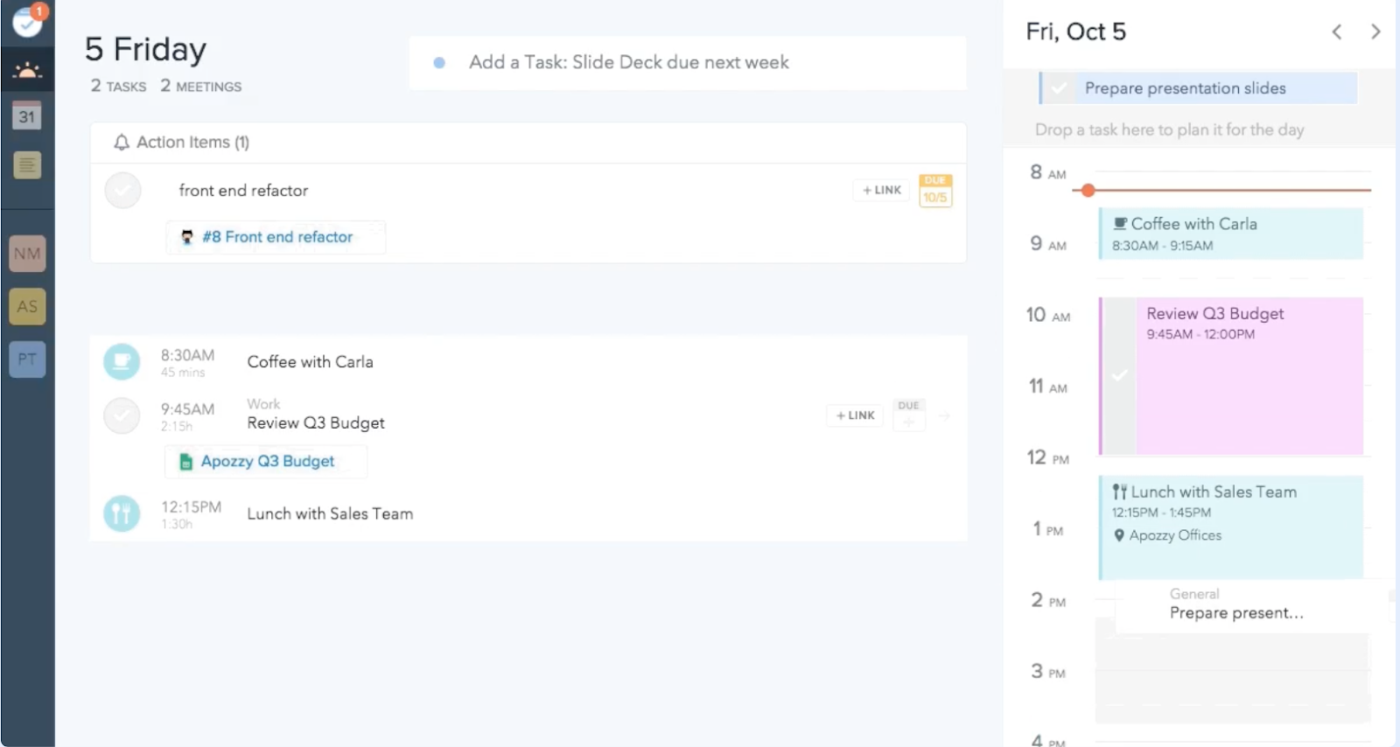Check off the Review Q3 Budget task
1400x747 pixels.
(122, 415)
